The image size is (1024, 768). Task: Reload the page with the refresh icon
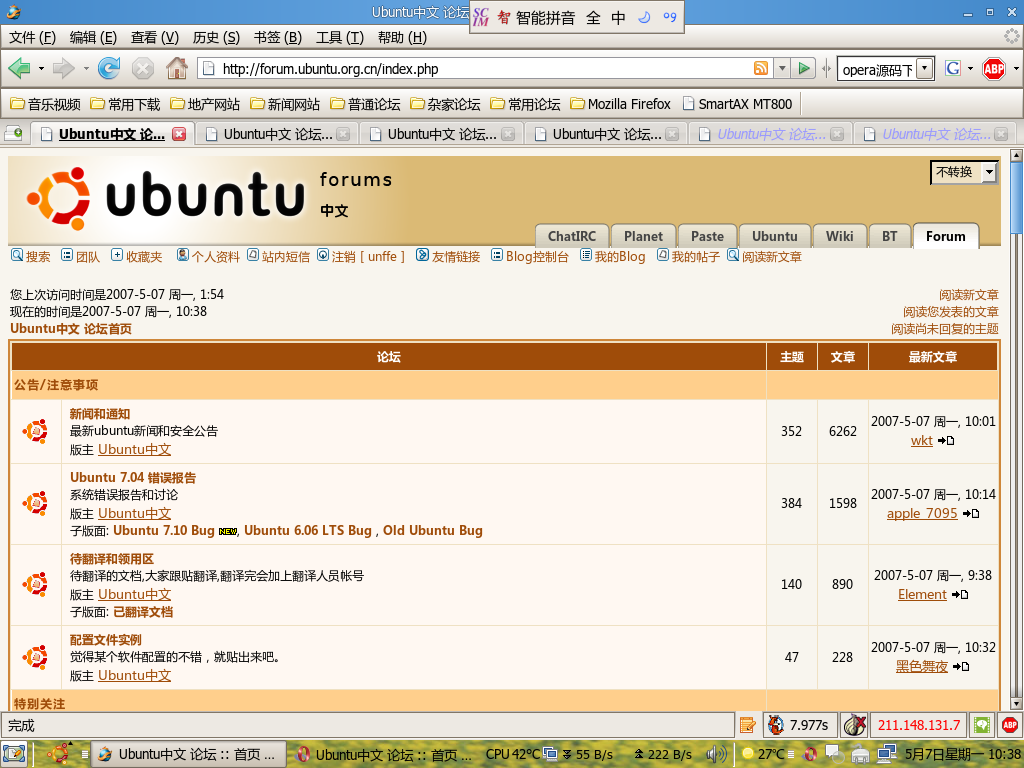point(109,68)
